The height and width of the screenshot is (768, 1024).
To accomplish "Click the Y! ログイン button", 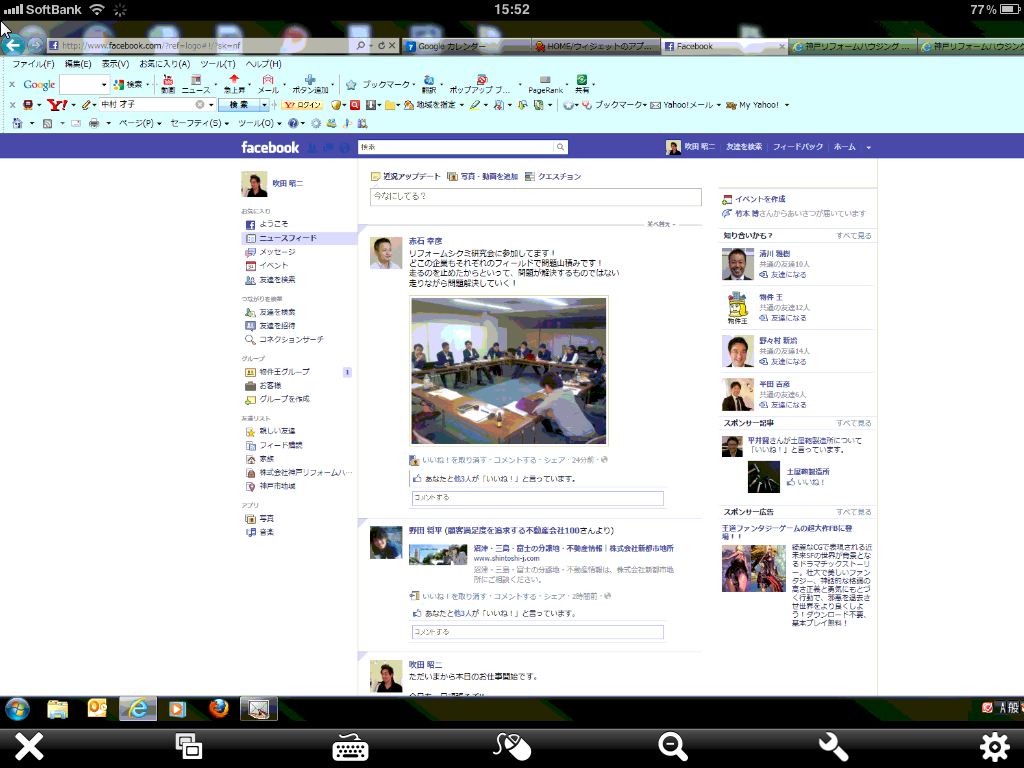I will coord(302,105).
